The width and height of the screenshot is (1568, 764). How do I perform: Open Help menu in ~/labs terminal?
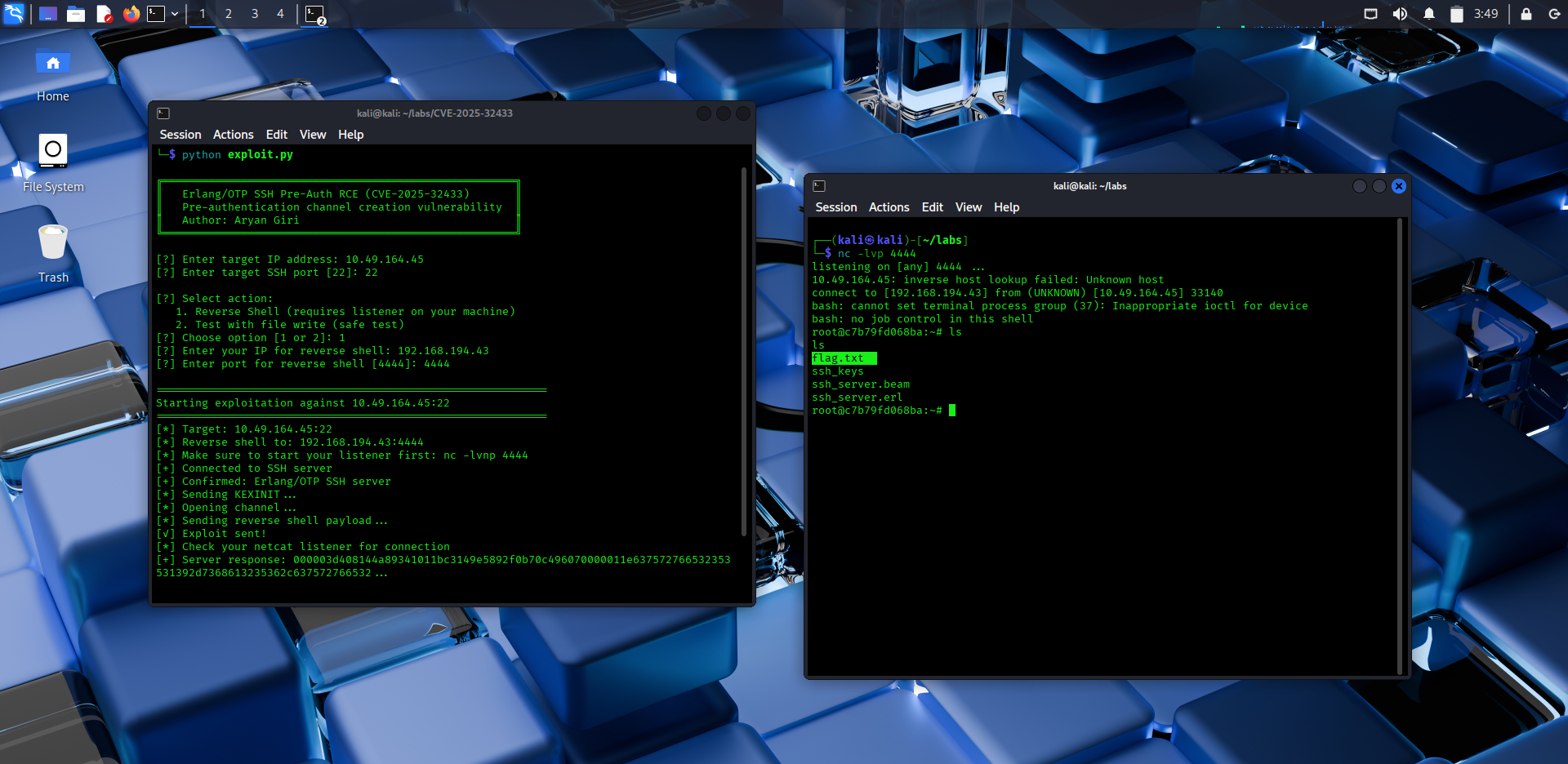click(x=1006, y=207)
